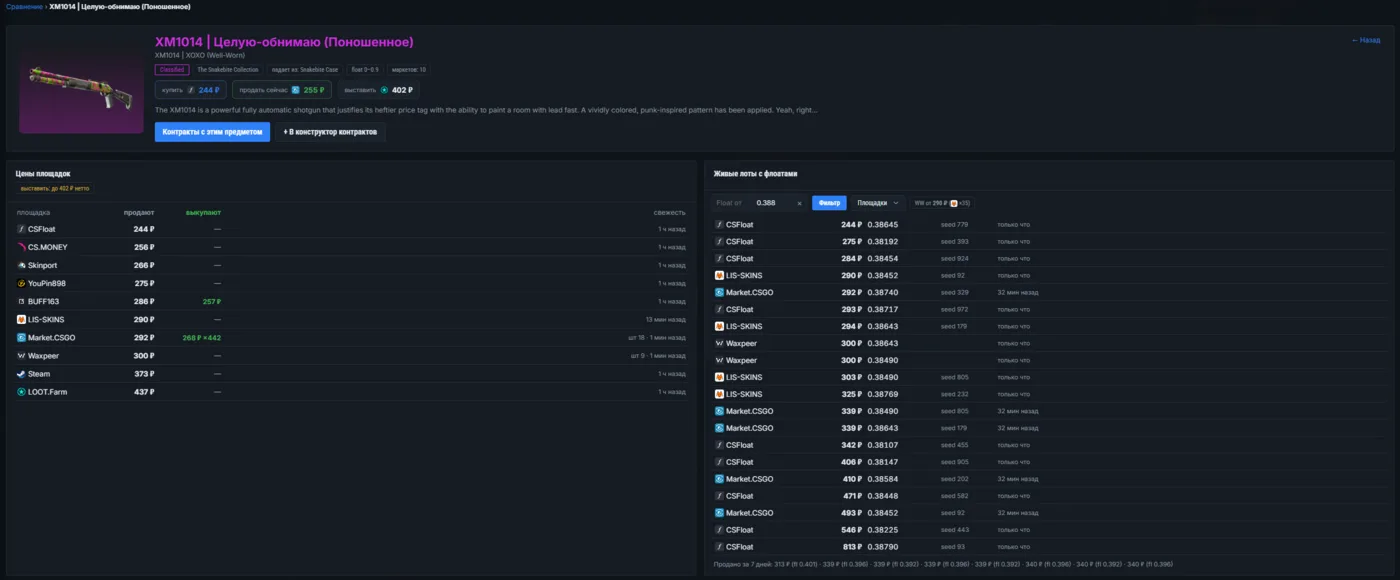Click The Snakebite Collection tag
This screenshot has height=580, width=1400.
coord(228,70)
